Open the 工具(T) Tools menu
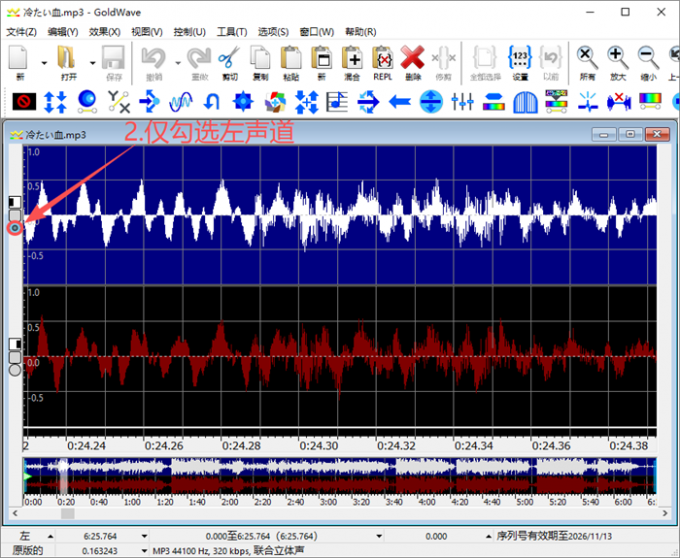The width and height of the screenshot is (680, 558). click(232, 32)
